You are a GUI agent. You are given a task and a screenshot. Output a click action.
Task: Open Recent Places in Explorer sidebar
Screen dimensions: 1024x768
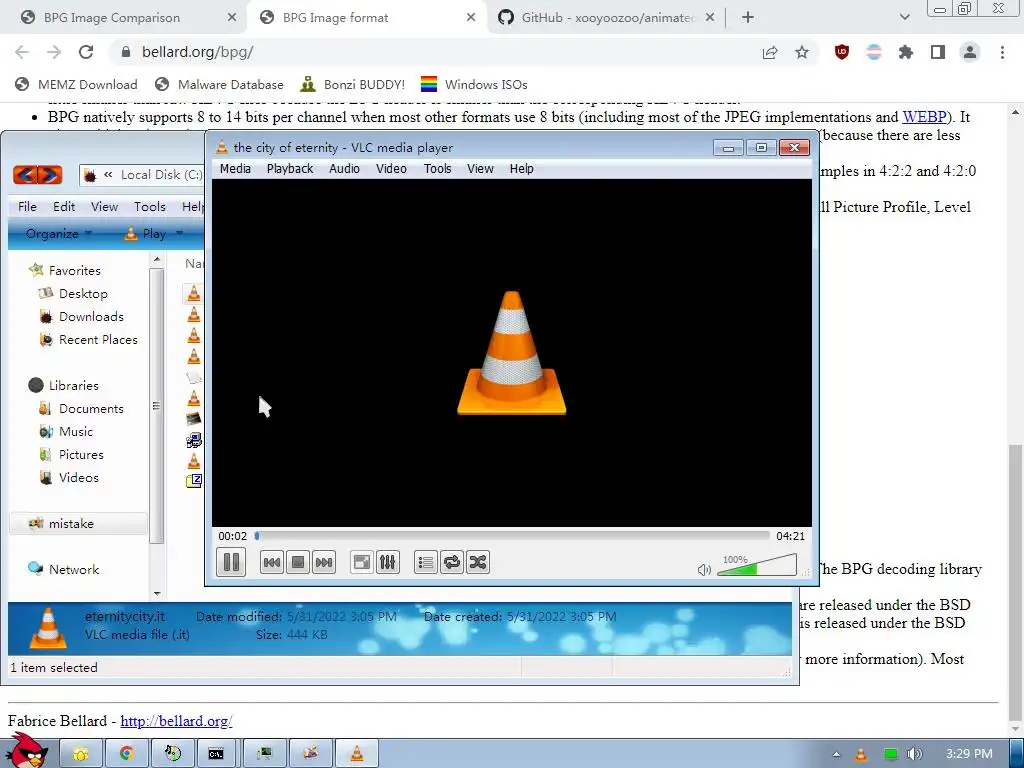(88, 340)
